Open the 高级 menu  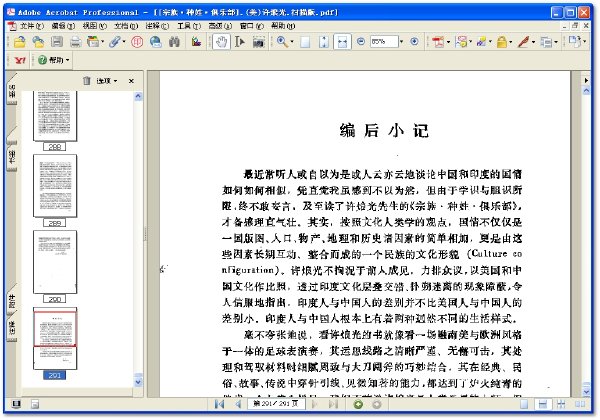point(220,26)
